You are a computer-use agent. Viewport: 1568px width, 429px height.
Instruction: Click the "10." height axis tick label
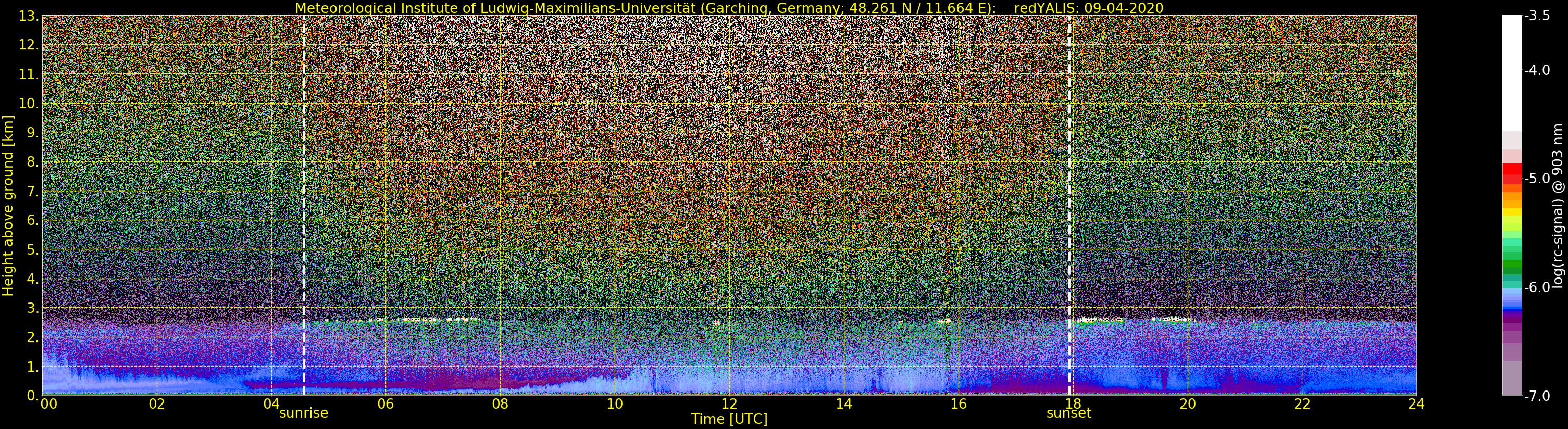pos(29,104)
